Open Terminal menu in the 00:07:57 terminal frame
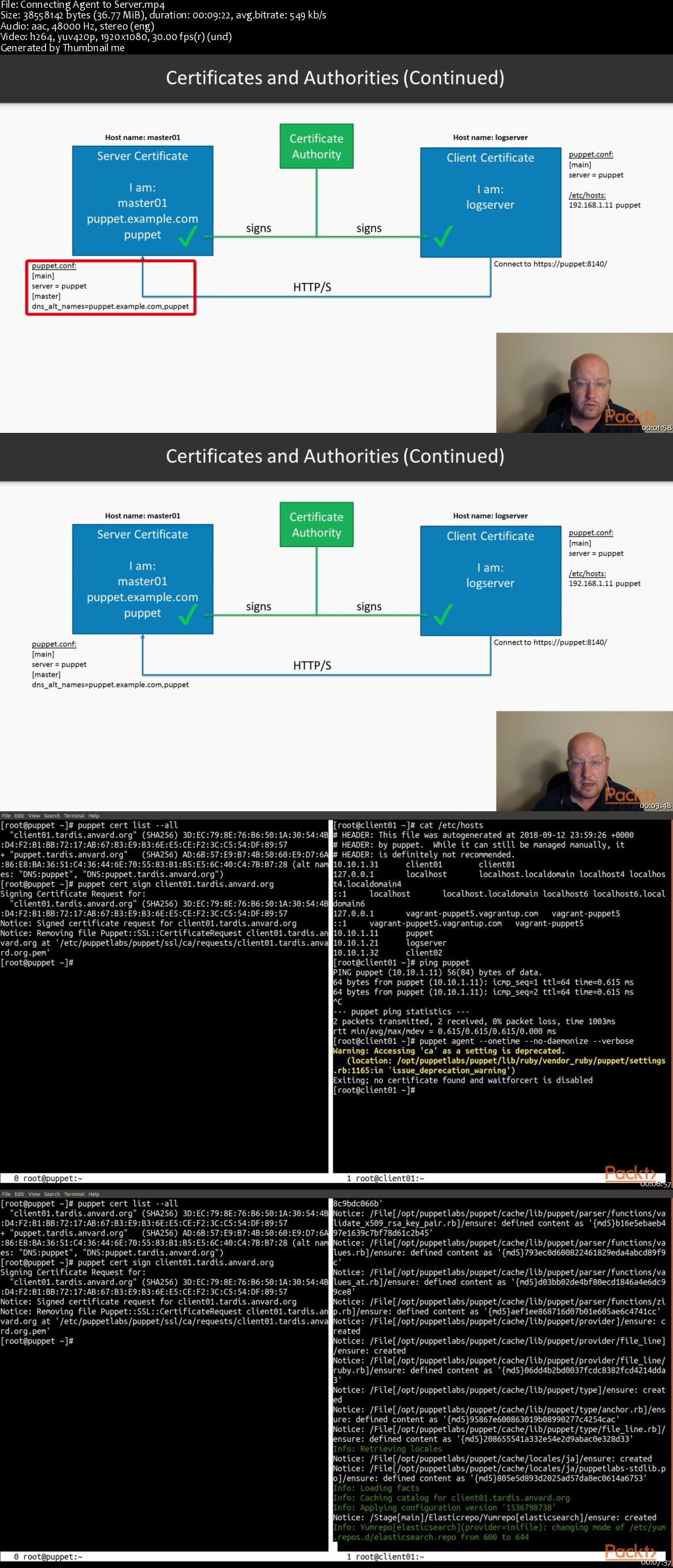This screenshot has width=673, height=1568. tap(74, 1194)
